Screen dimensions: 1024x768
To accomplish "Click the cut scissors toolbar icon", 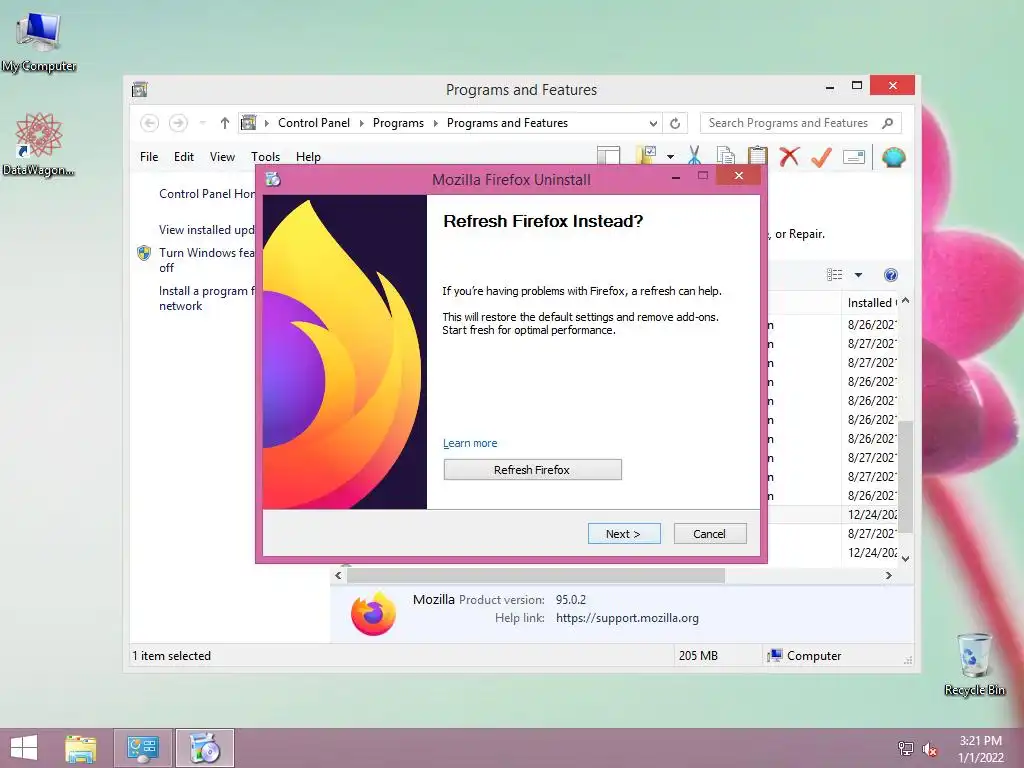I will tap(694, 156).
